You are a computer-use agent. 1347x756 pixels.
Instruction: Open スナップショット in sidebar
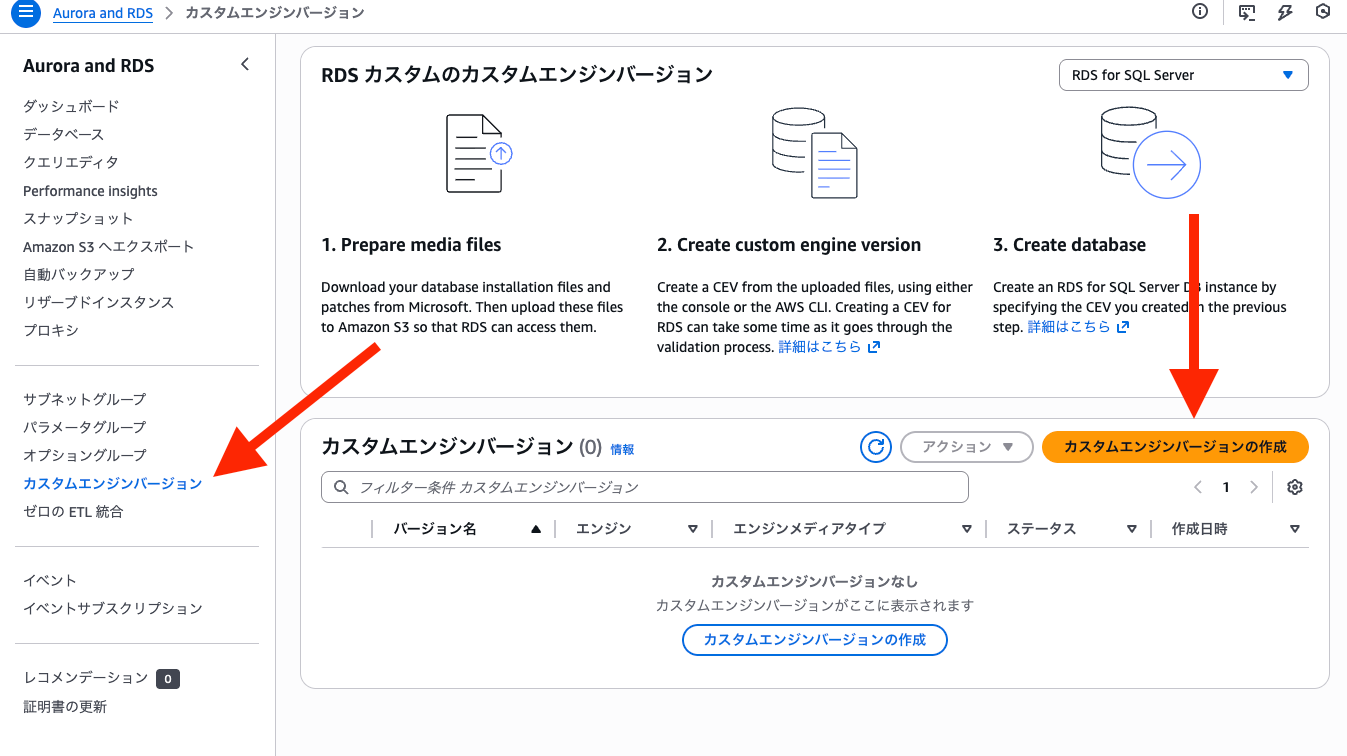[78, 218]
